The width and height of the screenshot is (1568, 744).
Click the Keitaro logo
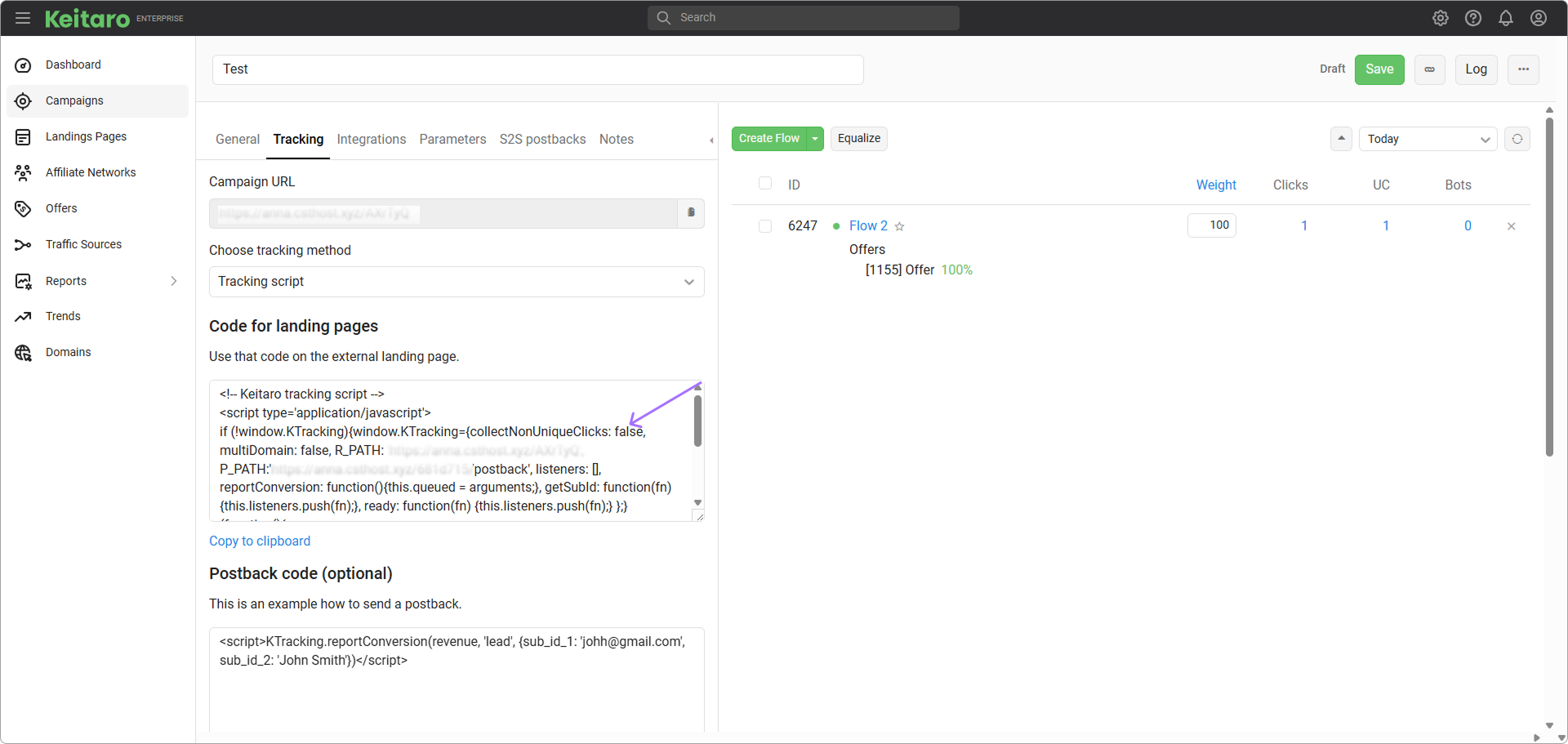pos(87,18)
